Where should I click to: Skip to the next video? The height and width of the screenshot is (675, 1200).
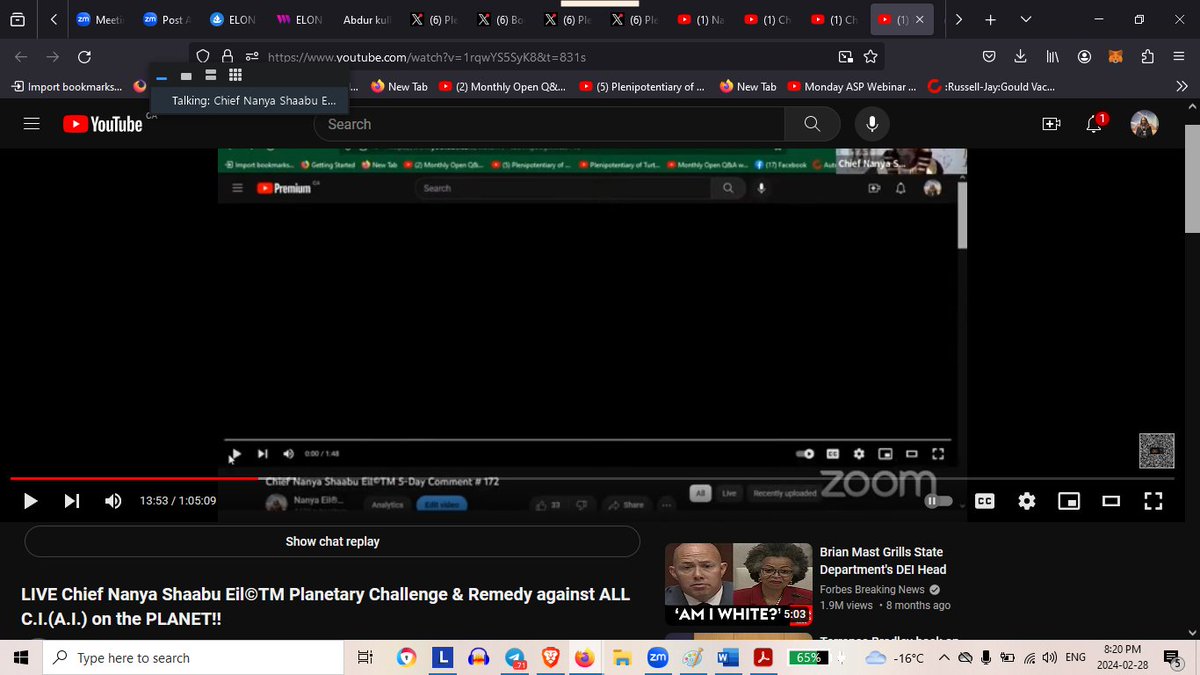pyautogui.click(x=72, y=501)
